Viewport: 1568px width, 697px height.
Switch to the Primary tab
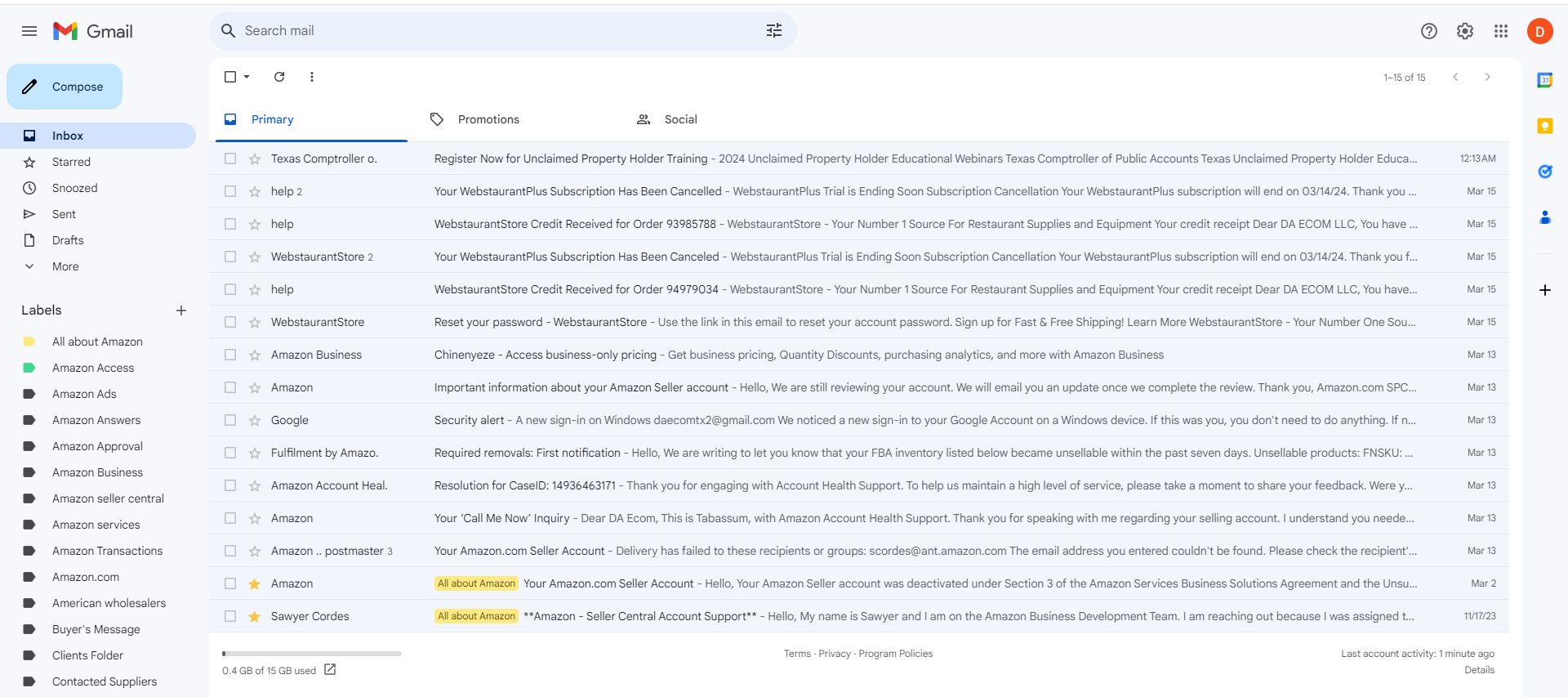point(310,119)
